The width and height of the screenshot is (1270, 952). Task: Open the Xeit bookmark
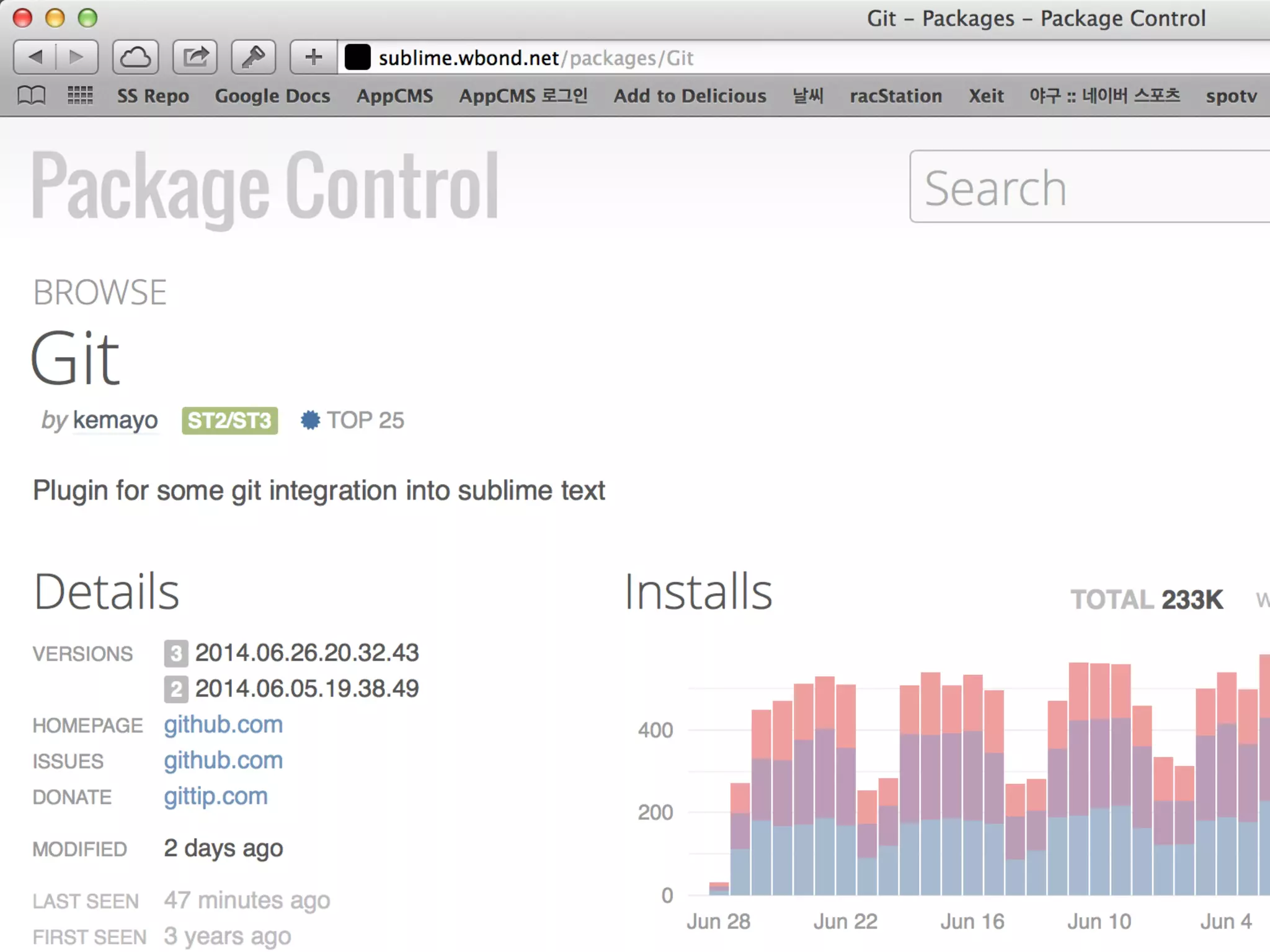tap(986, 96)
